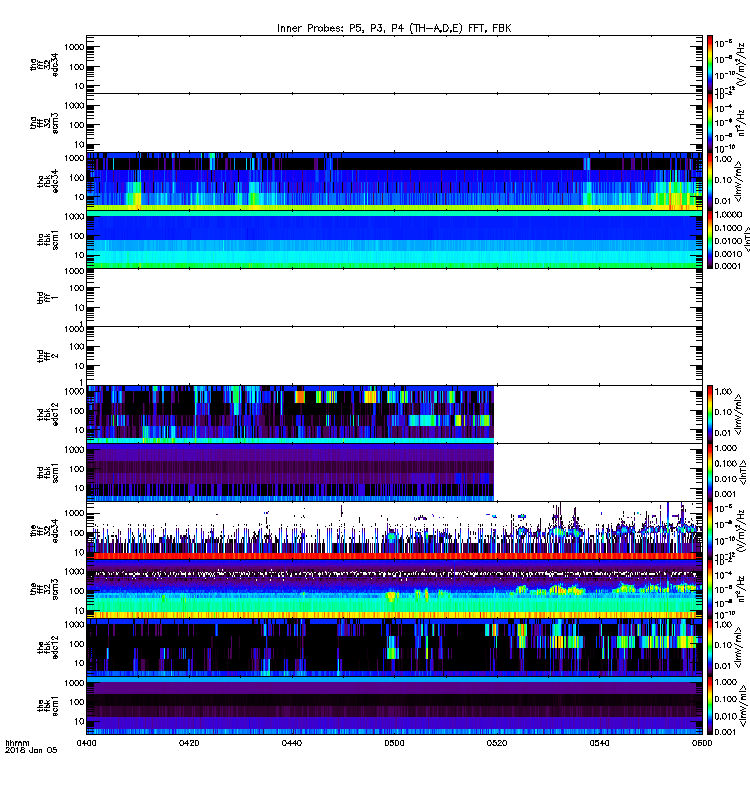The width and height of the screenshot is (750, 800).
Task: Click the empty tha fff 32 edc34 plot panel
Action: [x=394, y=64]
